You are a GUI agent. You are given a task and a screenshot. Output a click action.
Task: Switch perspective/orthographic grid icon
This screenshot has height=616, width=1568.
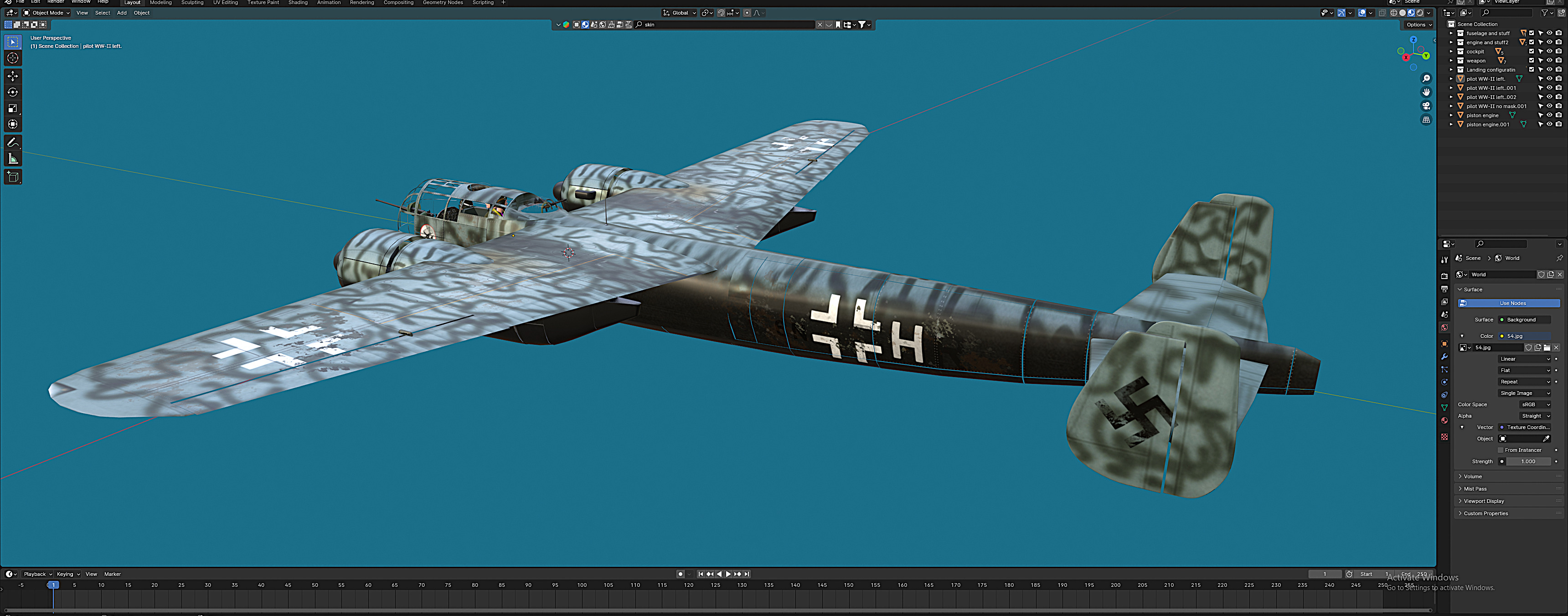[x=1426, y=120]
